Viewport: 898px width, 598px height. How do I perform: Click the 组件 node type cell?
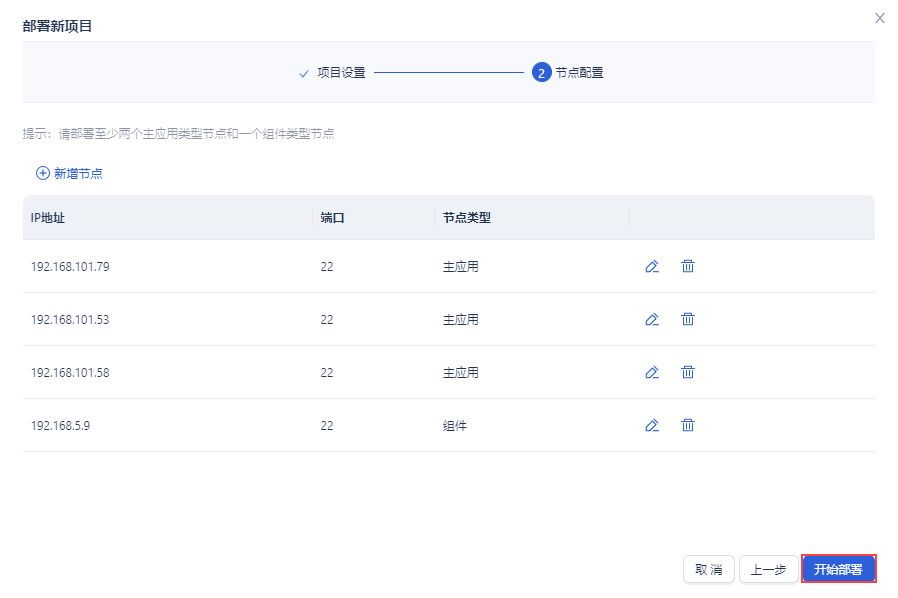point(454,425)
